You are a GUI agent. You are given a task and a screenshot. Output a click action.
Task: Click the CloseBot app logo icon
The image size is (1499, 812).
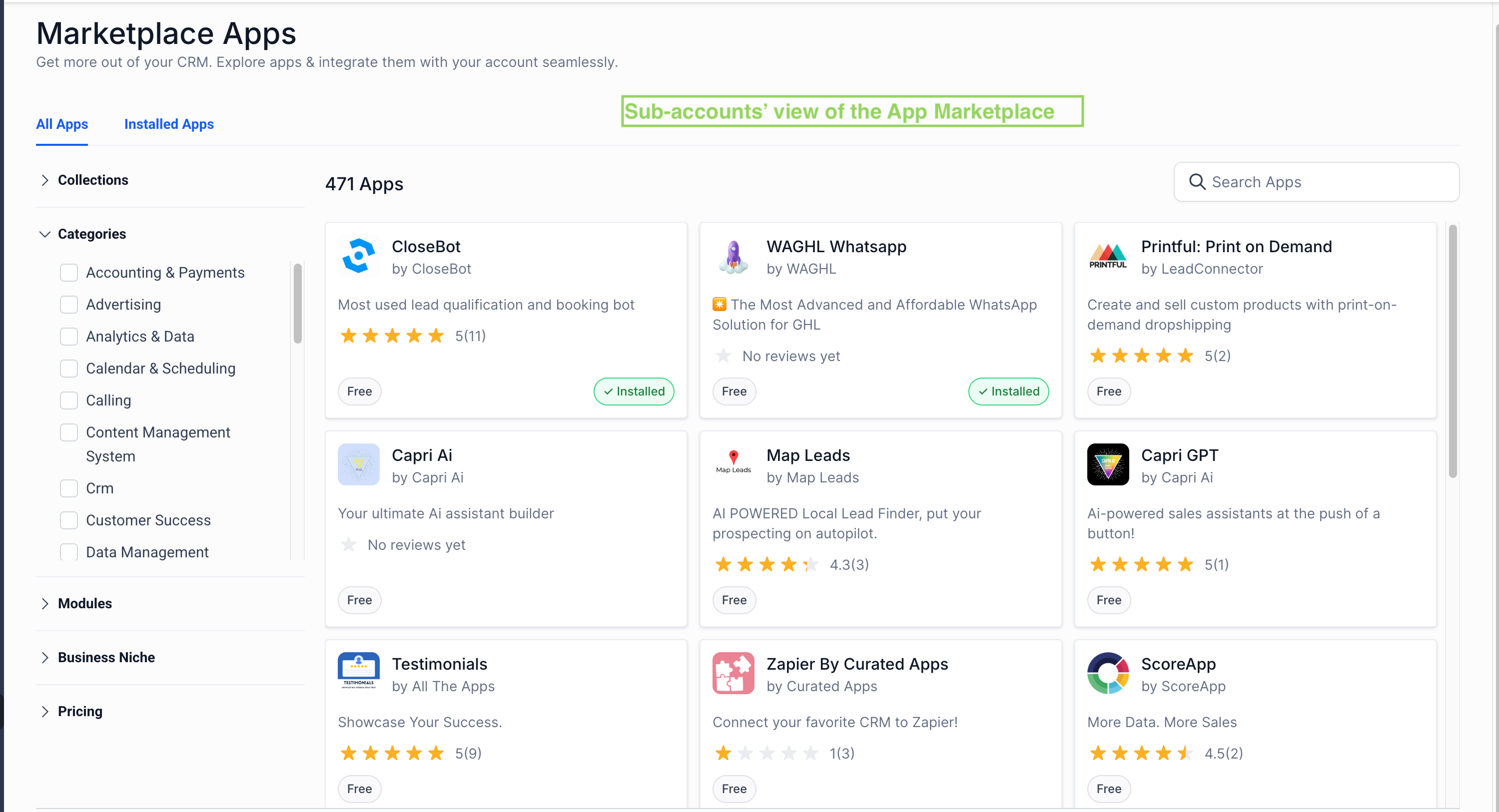(358, 256)
